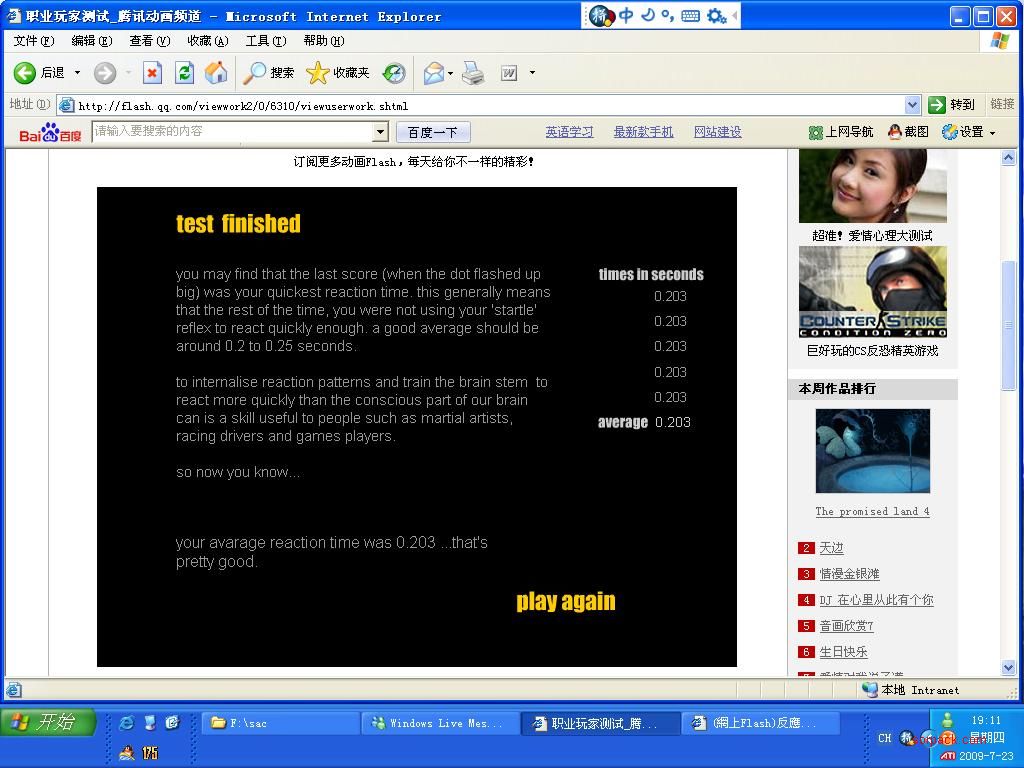Viewport: 1024px width, 768px height.
Task: Go to the Home page icon
Action: pos(216,72)
